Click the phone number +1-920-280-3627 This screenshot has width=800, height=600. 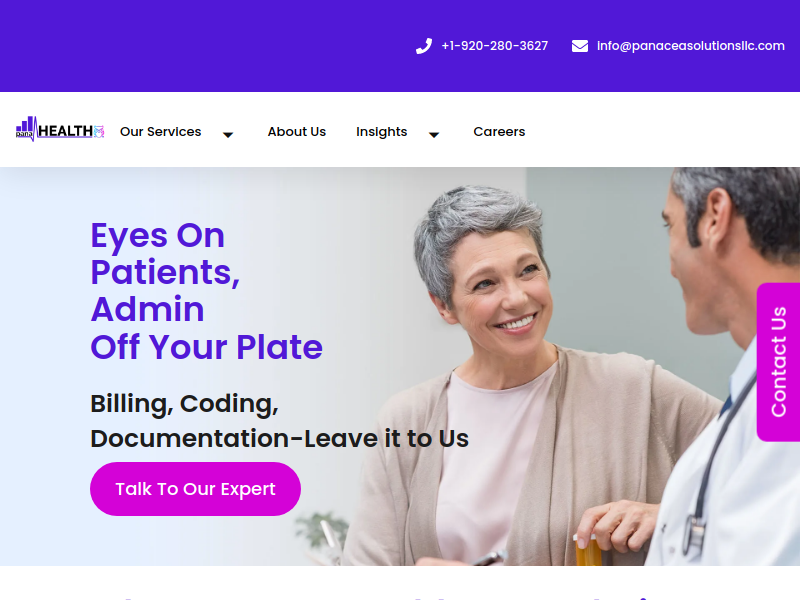(494, 46)
